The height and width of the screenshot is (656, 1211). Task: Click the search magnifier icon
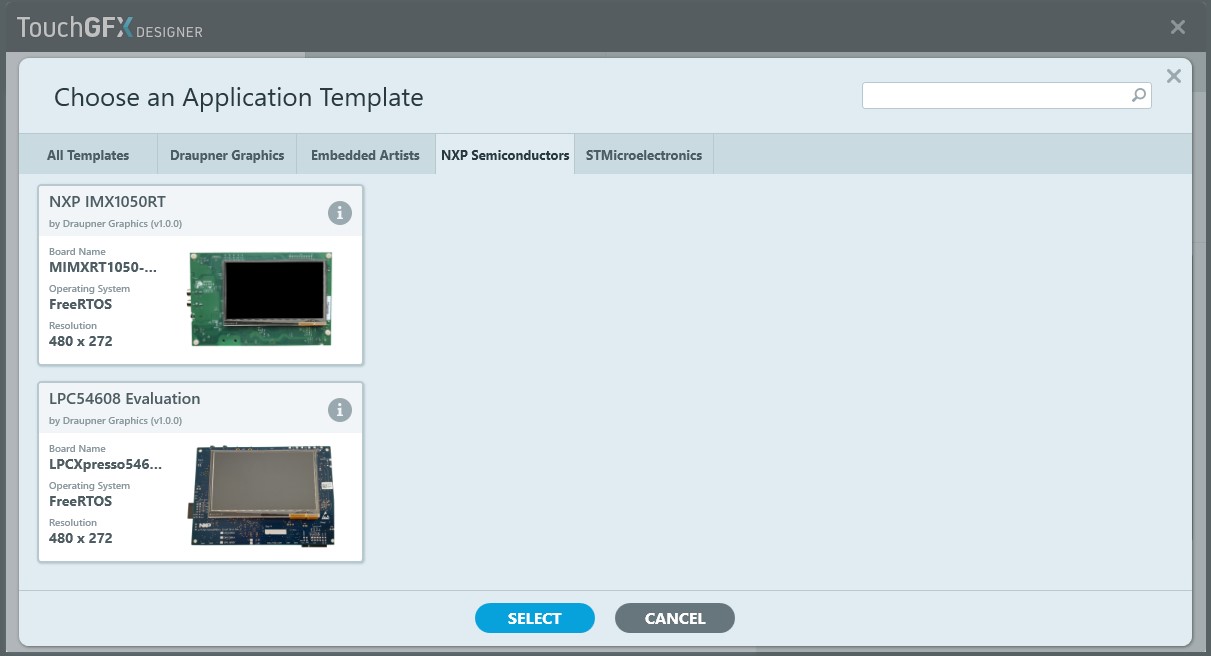click(1138, 95)
